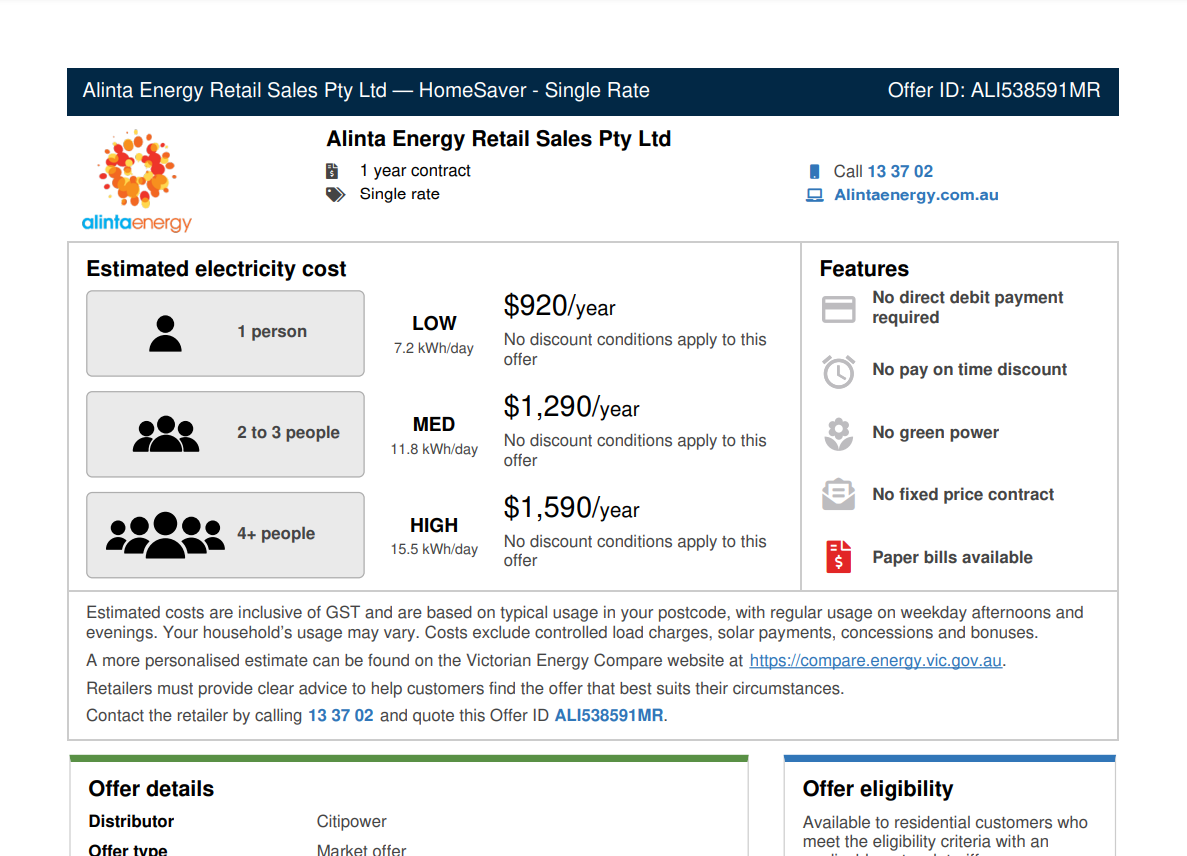Image resolution: width=1187 pixels, height=856 pixels.
Task: Click No direct debit payment required text
Action: [x=967, y=307]
